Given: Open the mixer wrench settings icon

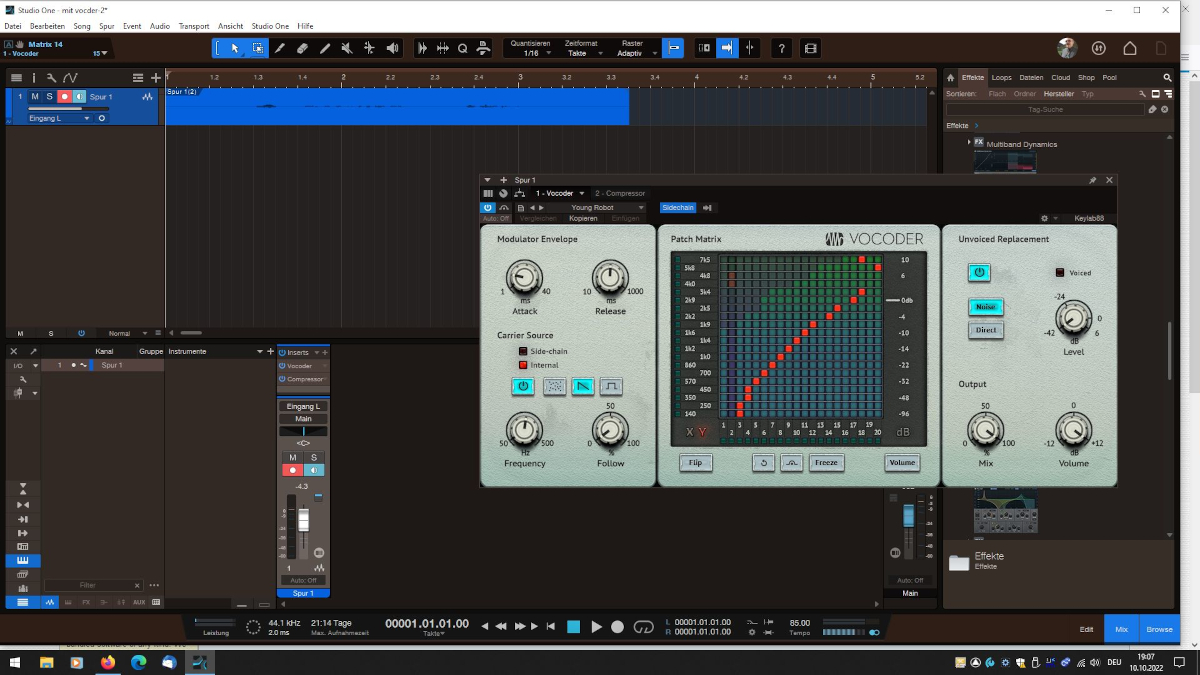Looking at the screenshot, I should point(22,379).
